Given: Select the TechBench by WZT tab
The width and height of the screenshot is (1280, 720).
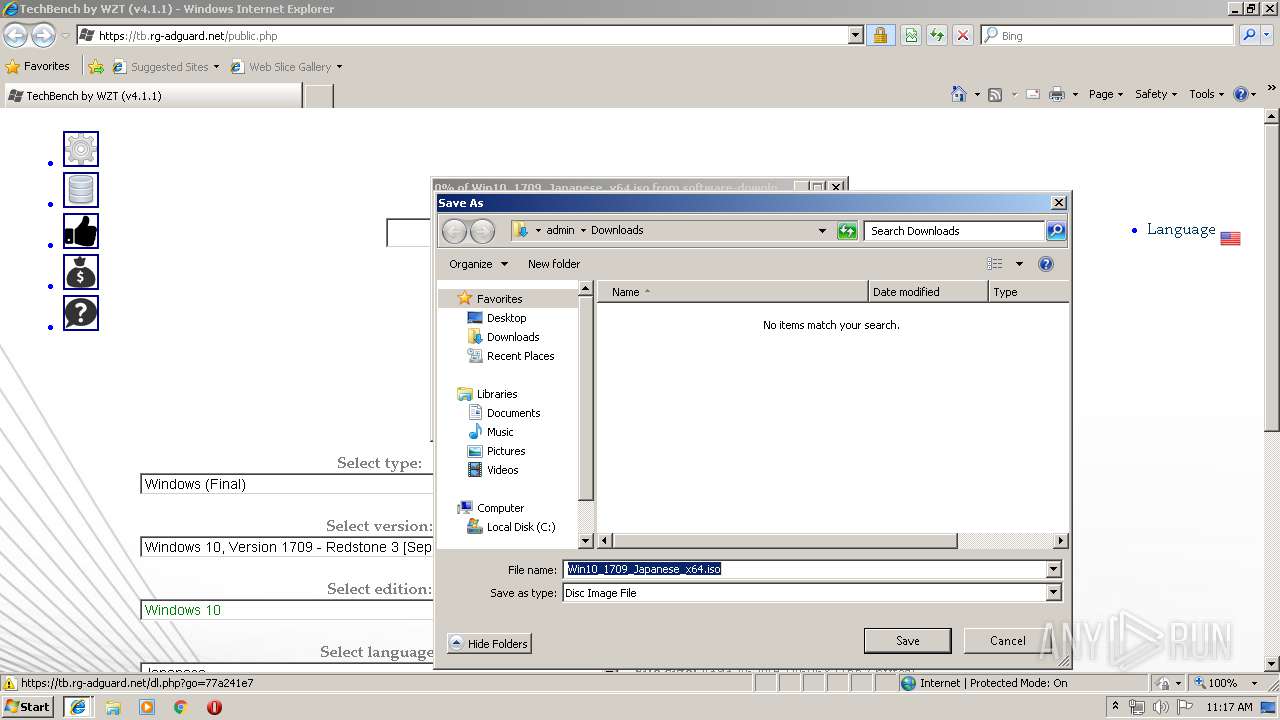Looking at the screenshot, I should [x=152, y=96].
